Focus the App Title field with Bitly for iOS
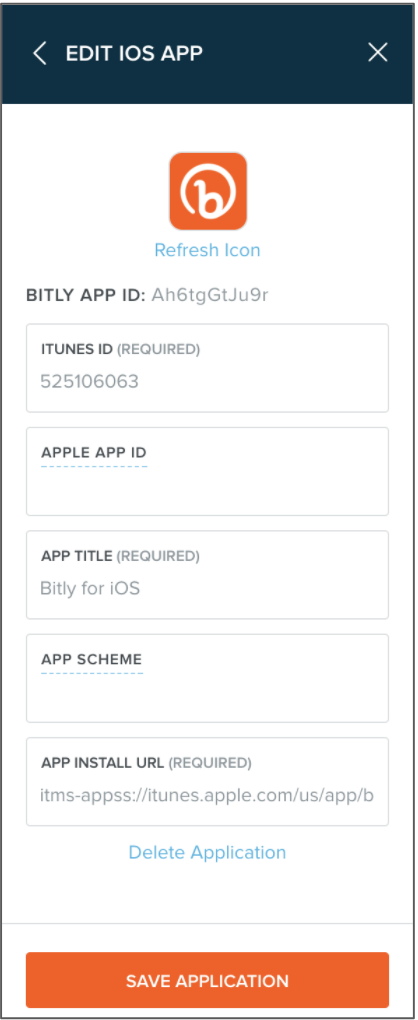Image resolution: width=418 pixels, height=1020 pixels. [x=207, y=575]
